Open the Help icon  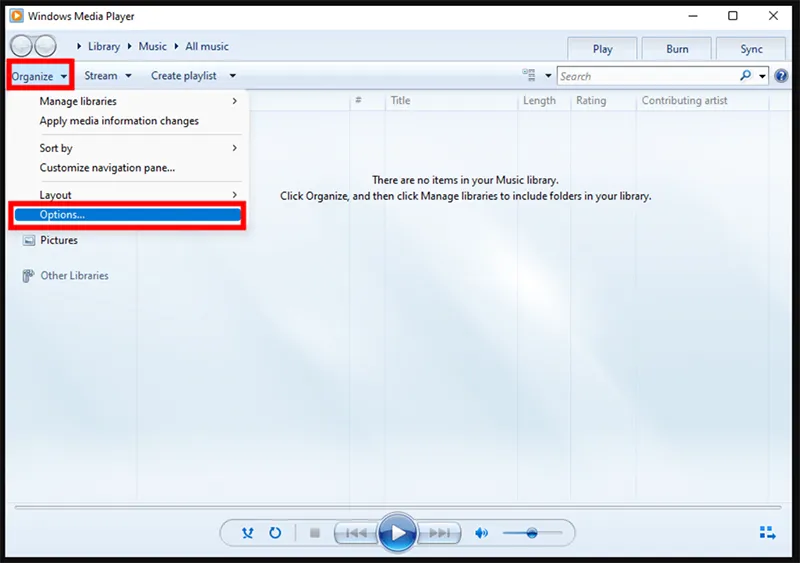pos(781,76)
